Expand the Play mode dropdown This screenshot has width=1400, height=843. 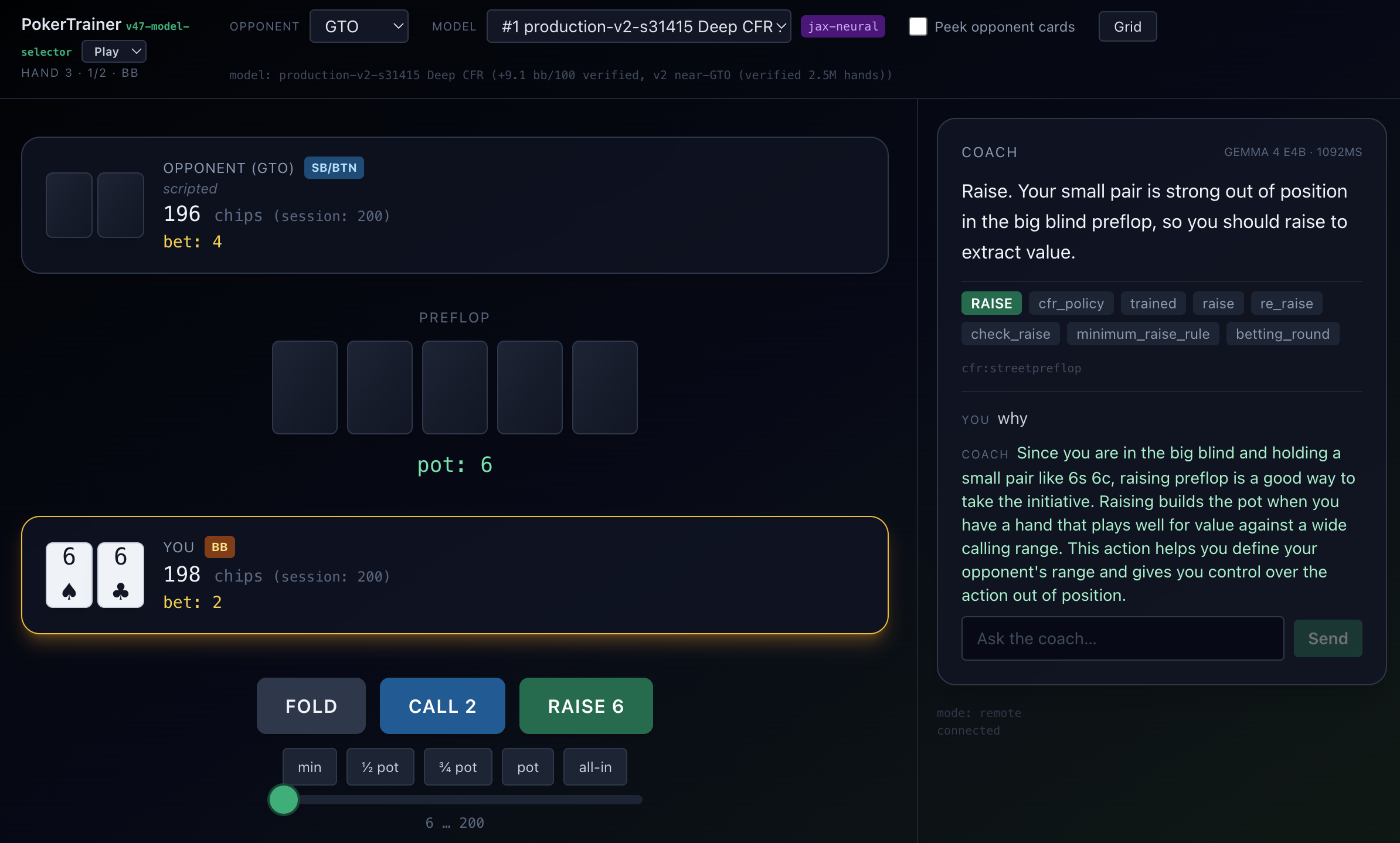[114, 52]
